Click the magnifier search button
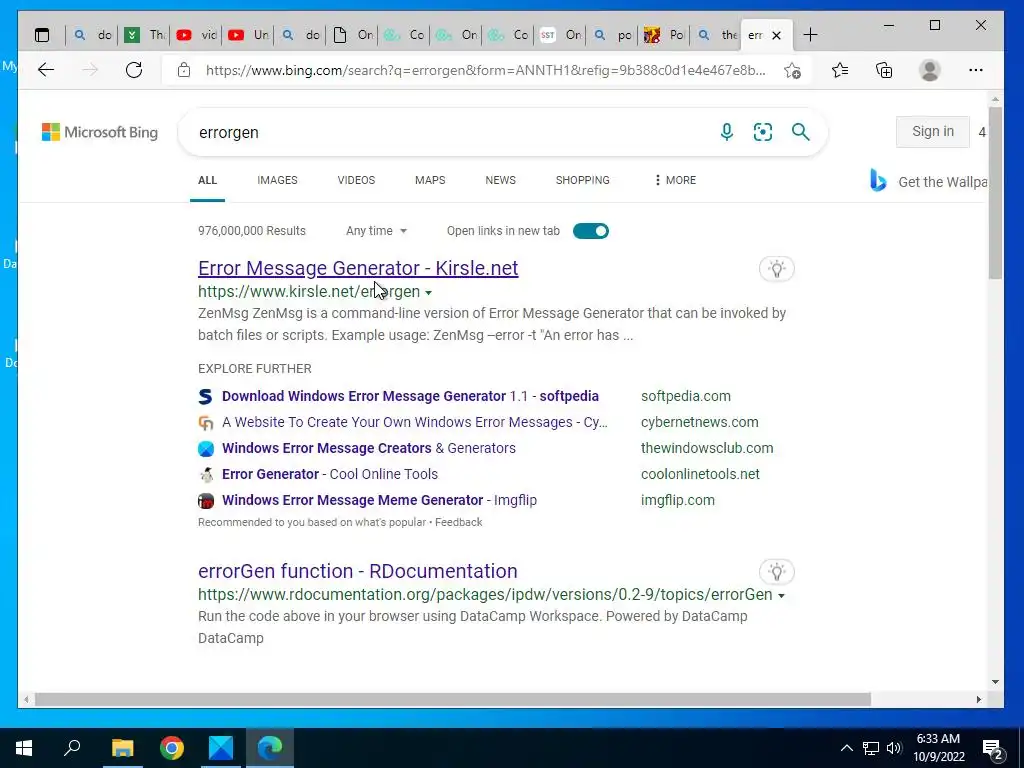Viewport: 1024px width, 768px height. pyautogui.click(x=801, y=132)
